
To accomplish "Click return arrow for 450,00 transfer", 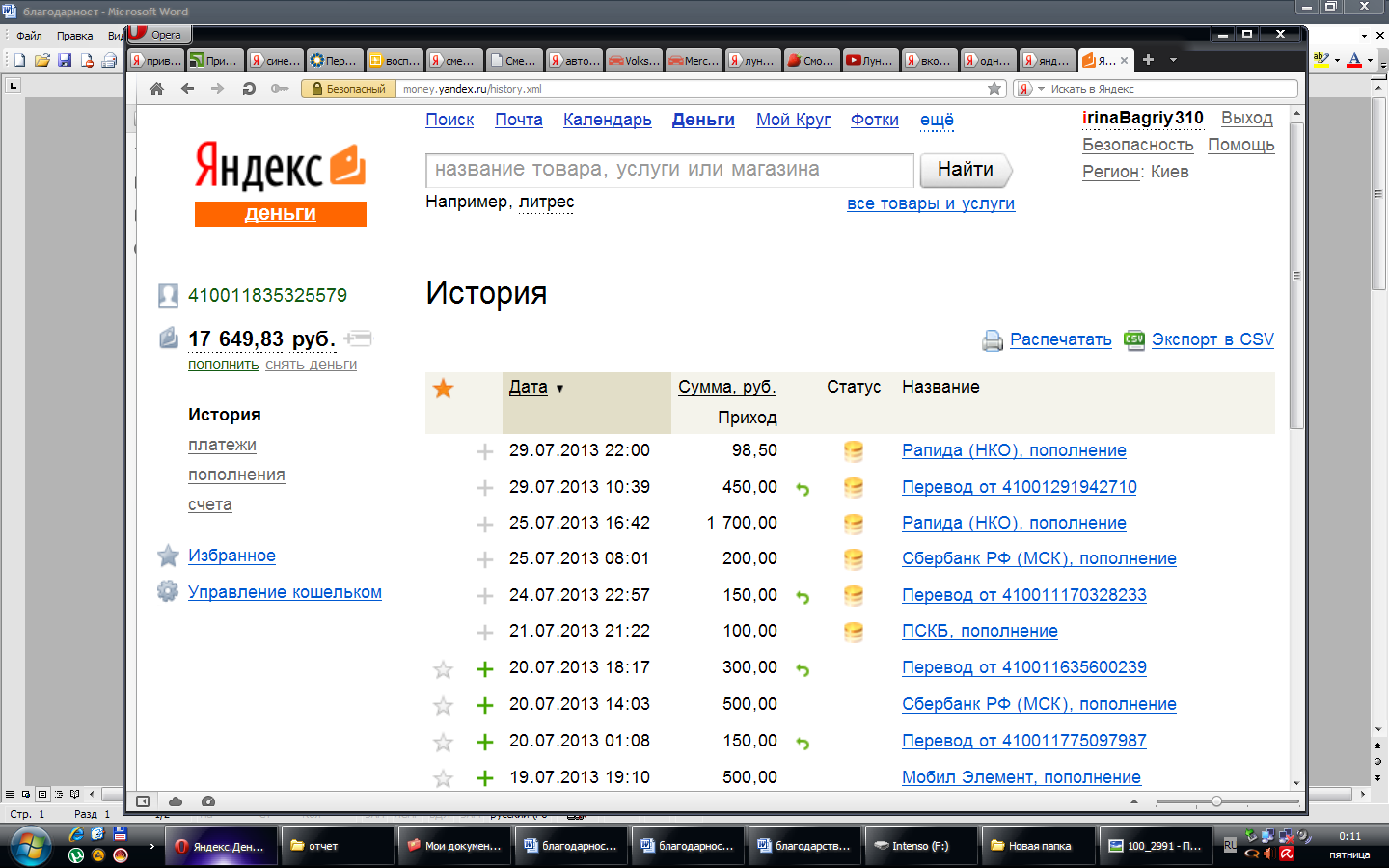I will click(x=803, y=489).
